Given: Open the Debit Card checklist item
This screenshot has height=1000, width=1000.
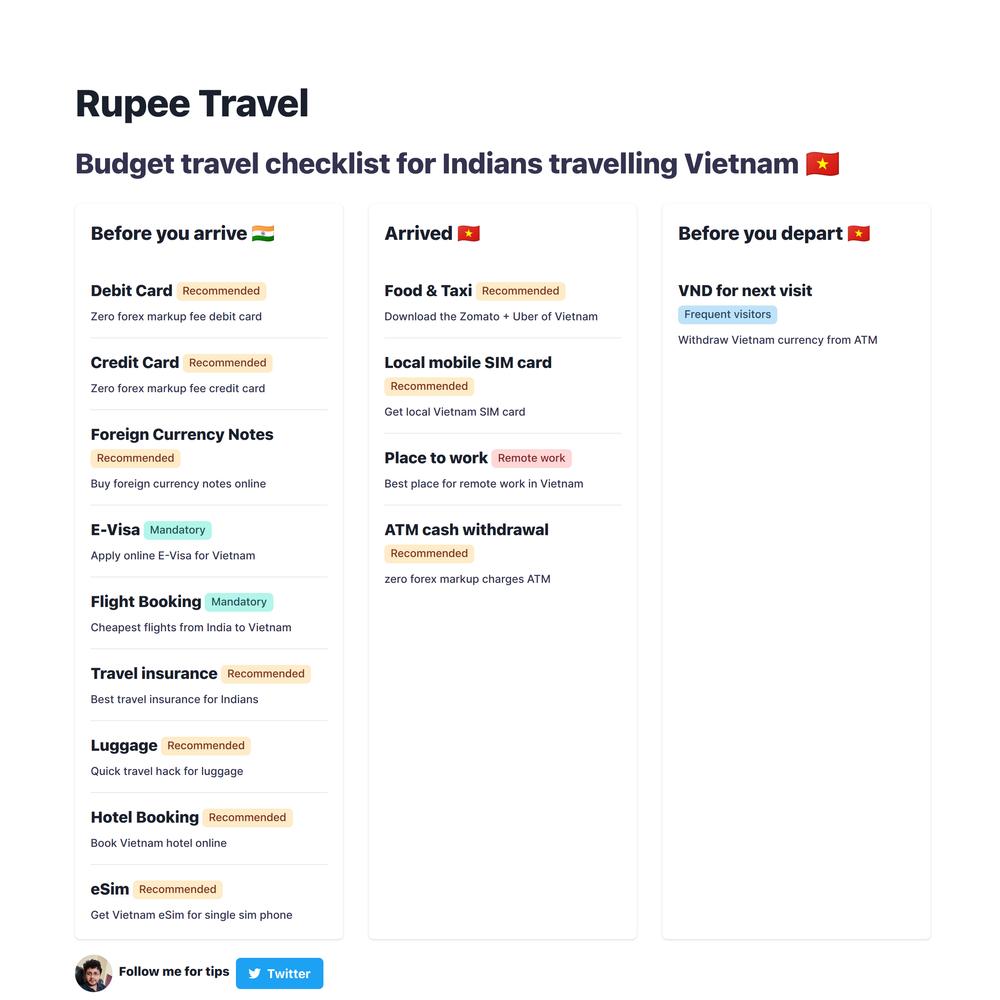Looking at the screenshot, I should (209, 303).
